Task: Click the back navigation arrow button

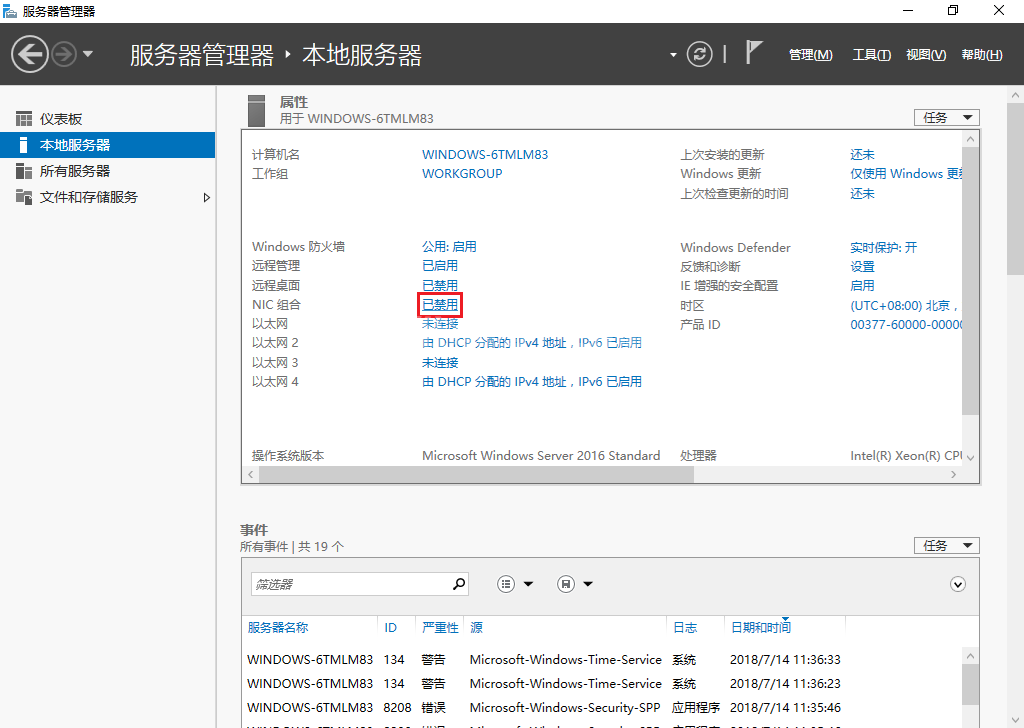Action: 30,54
